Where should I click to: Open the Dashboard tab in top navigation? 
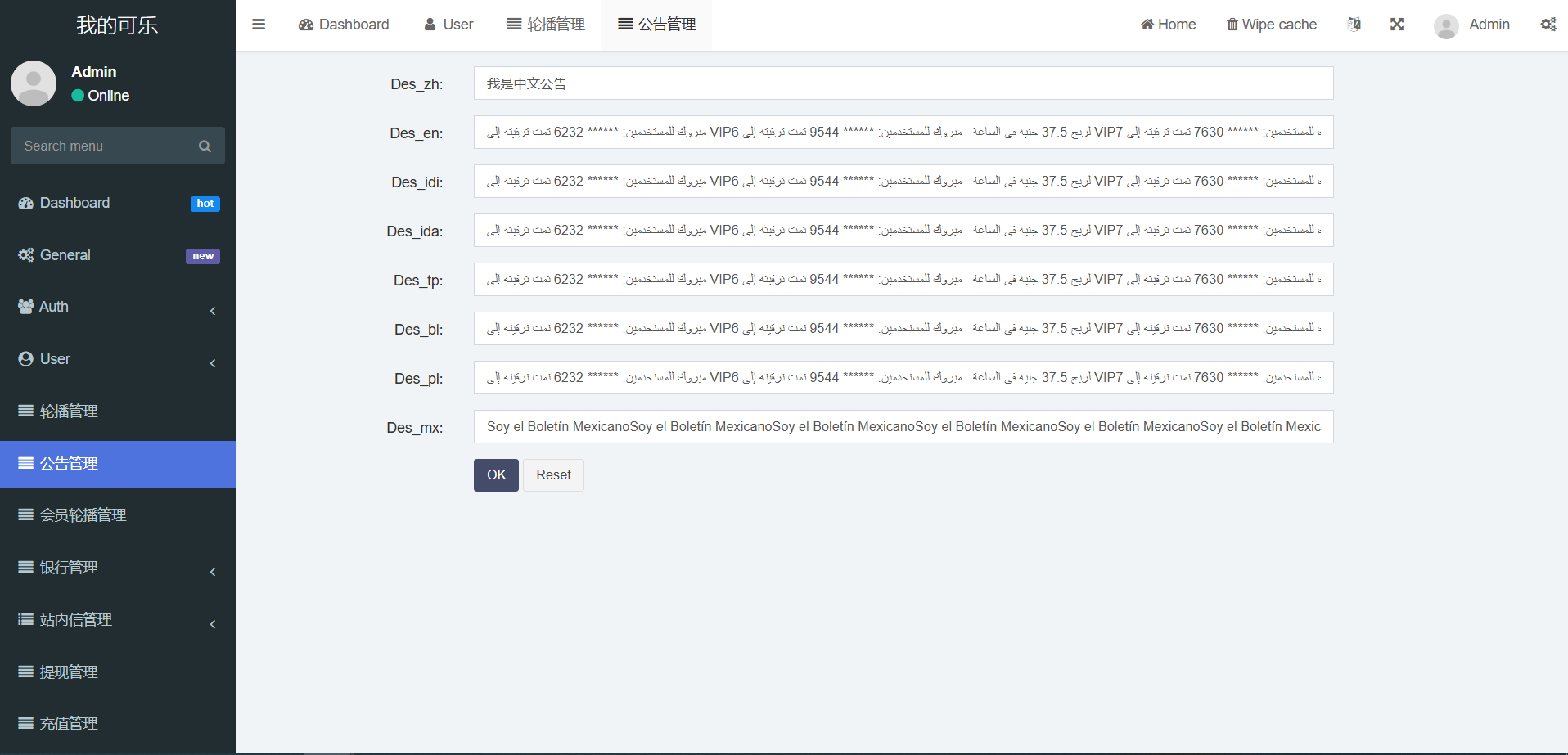(x=344, y=25)
